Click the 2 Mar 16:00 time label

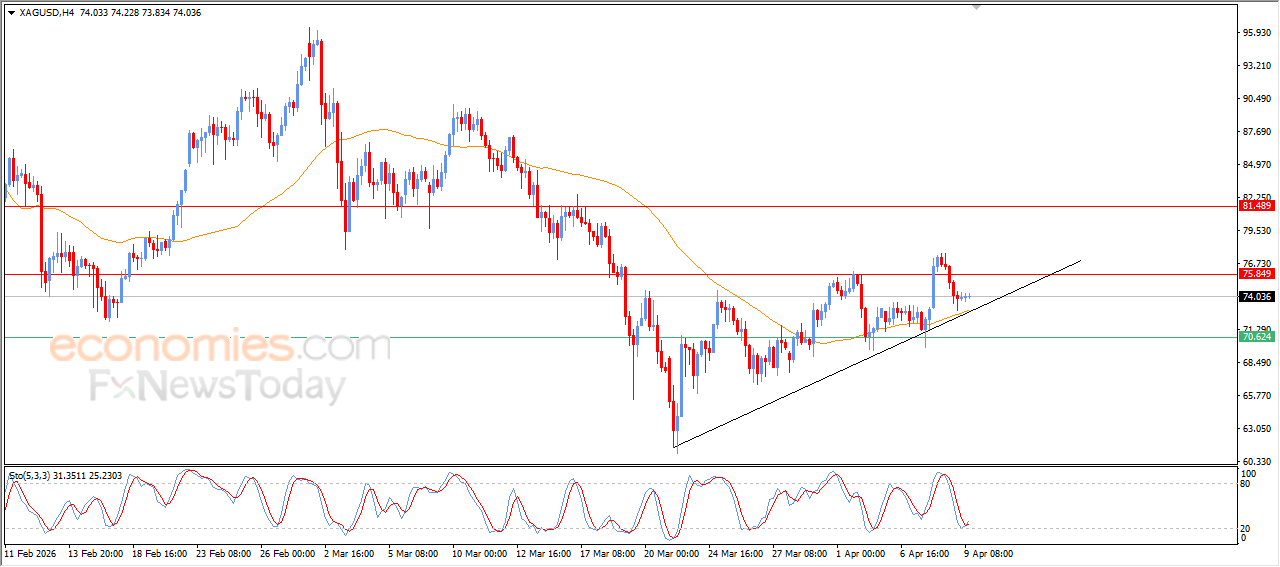[x=349, y=553]
